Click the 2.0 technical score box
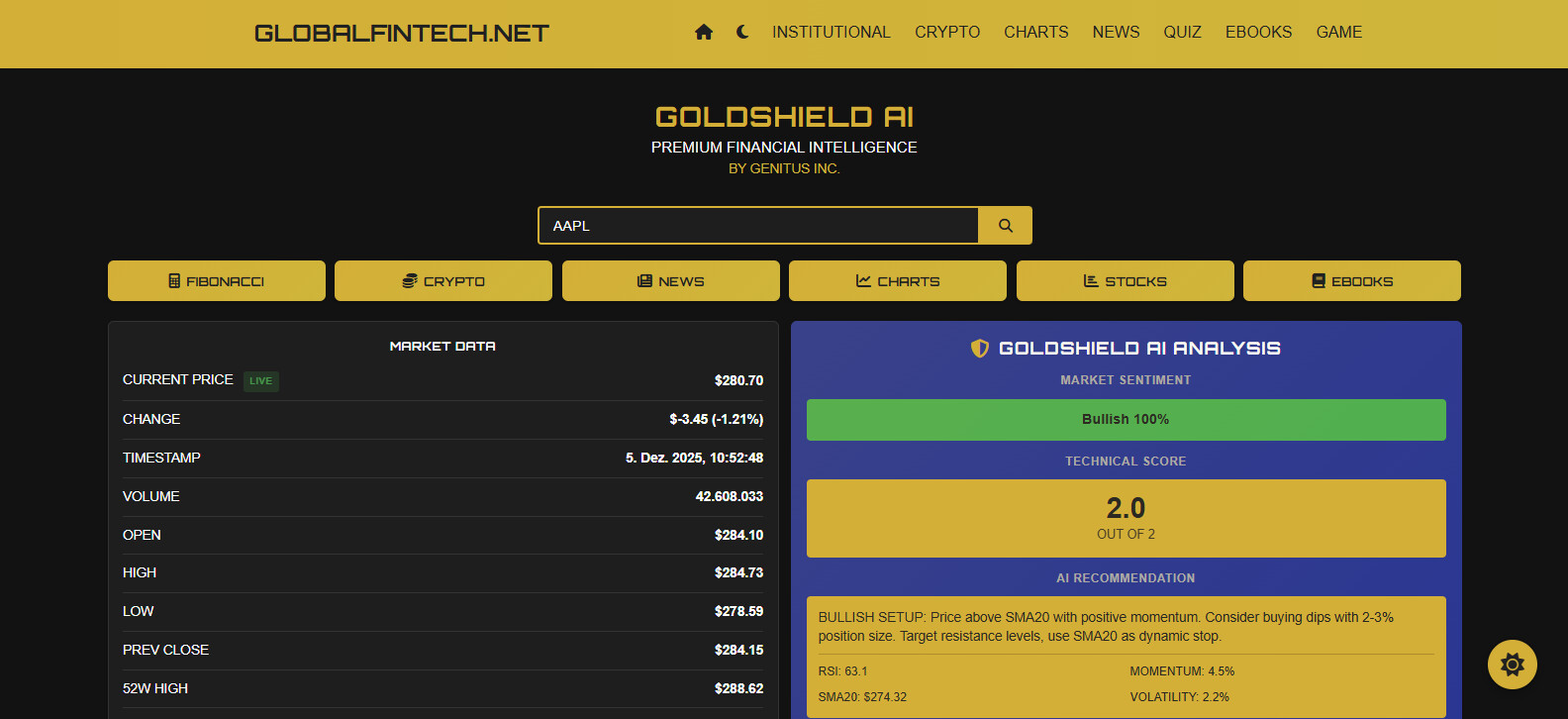 (1127, 519)
